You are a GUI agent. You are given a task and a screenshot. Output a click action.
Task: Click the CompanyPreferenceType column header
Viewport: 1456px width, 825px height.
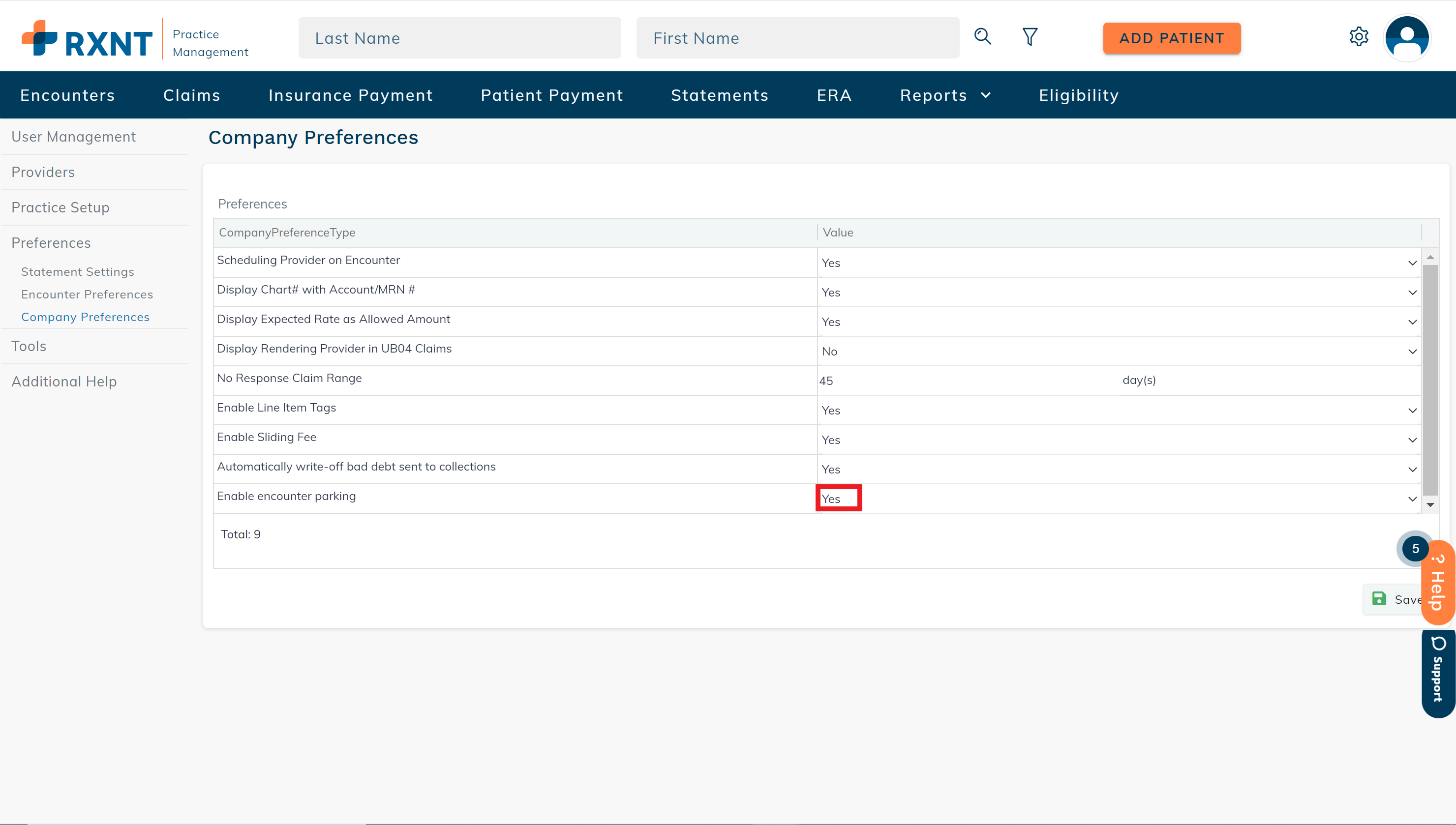point(287,233)
